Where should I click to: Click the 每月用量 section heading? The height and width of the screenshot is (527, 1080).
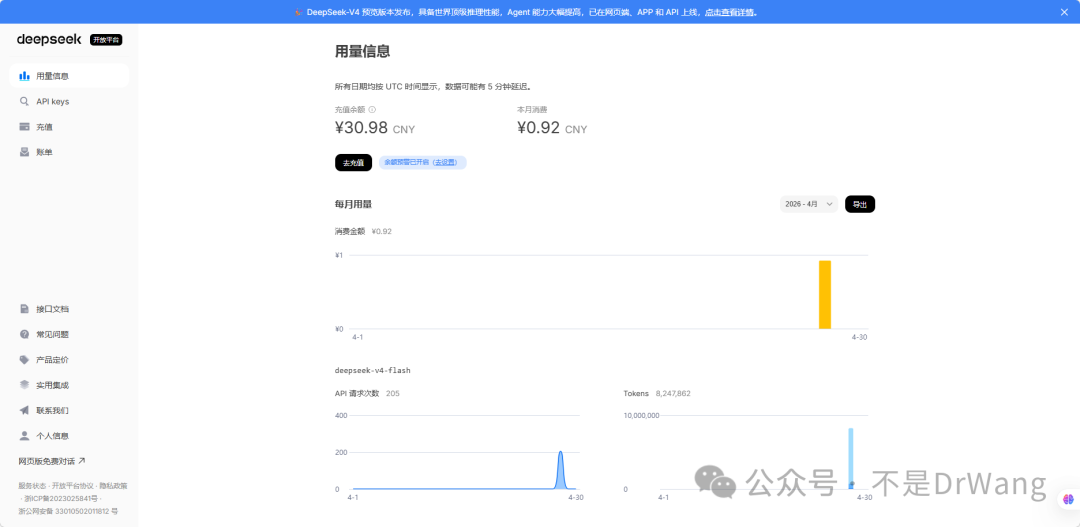click(353, 205)
